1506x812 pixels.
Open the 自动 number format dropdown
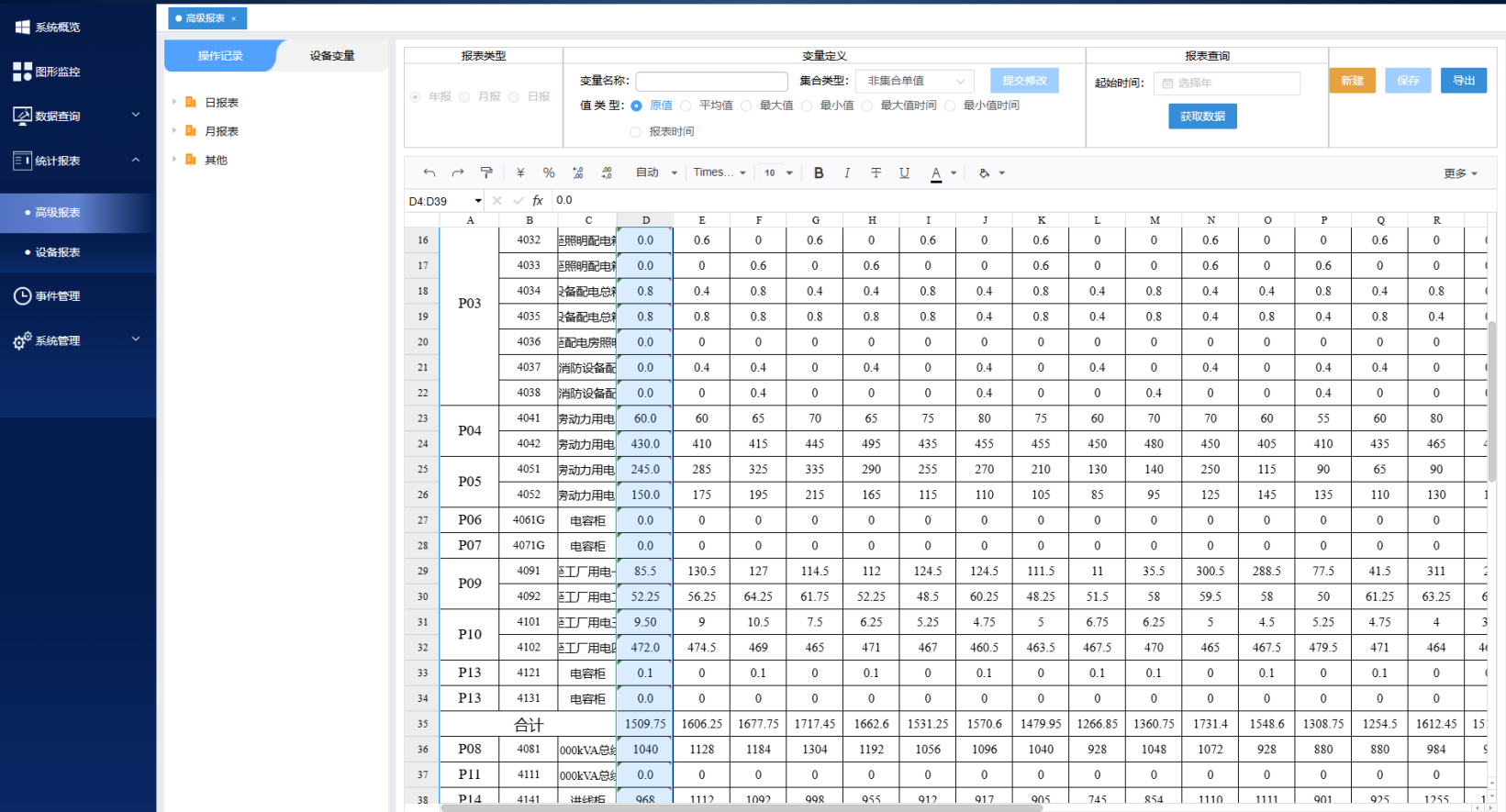point(656,172)
